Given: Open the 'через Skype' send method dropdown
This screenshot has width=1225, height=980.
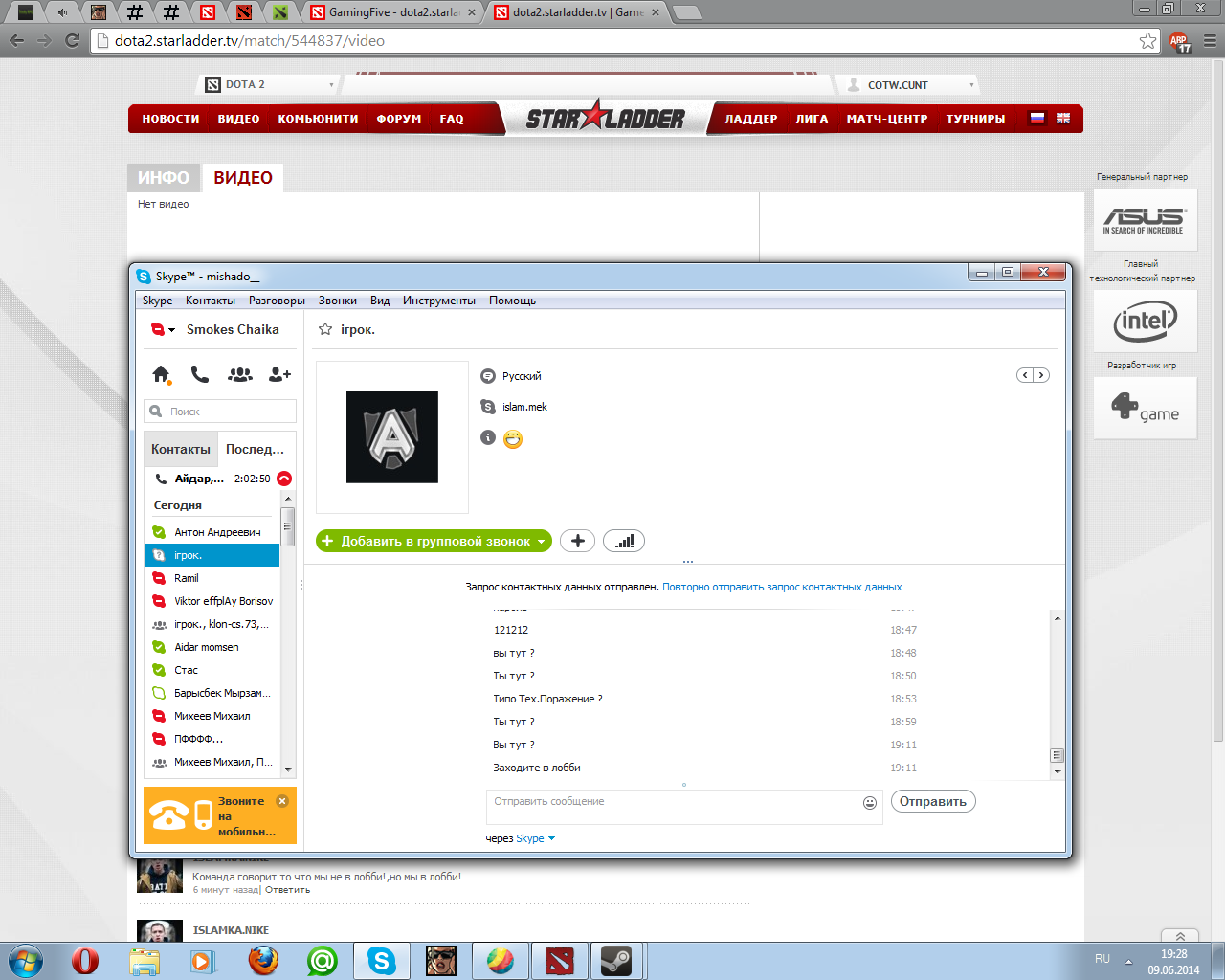Looking at the screenshot, I should coord(551,838).
